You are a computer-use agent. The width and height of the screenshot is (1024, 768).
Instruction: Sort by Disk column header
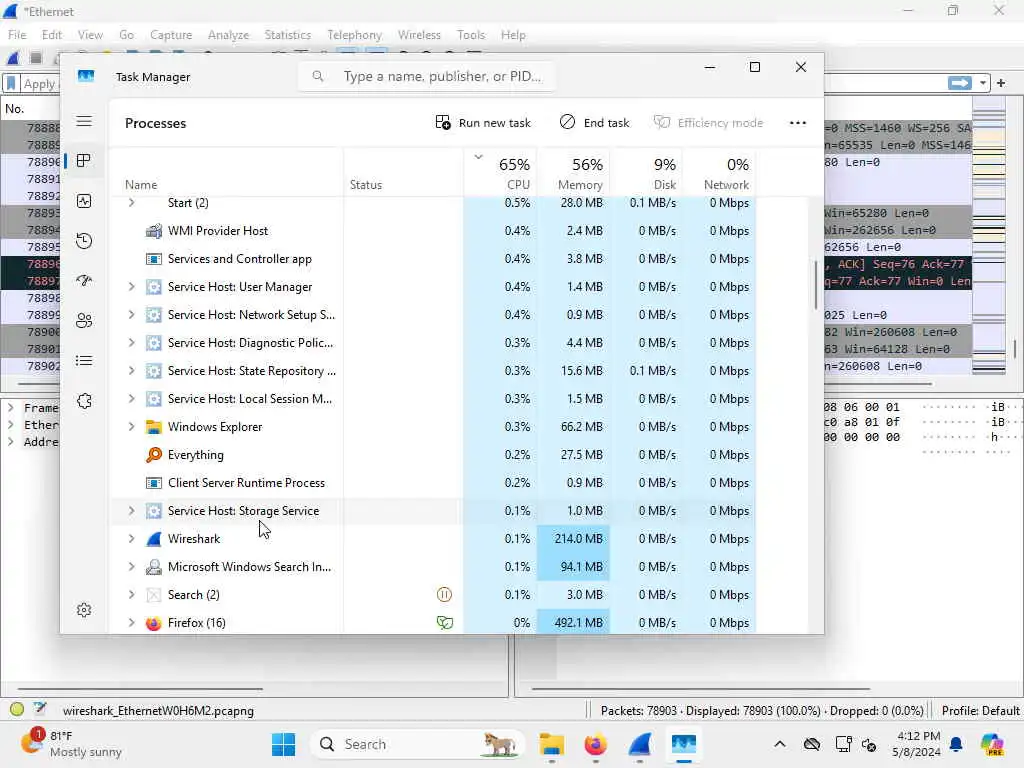(647, 173)
